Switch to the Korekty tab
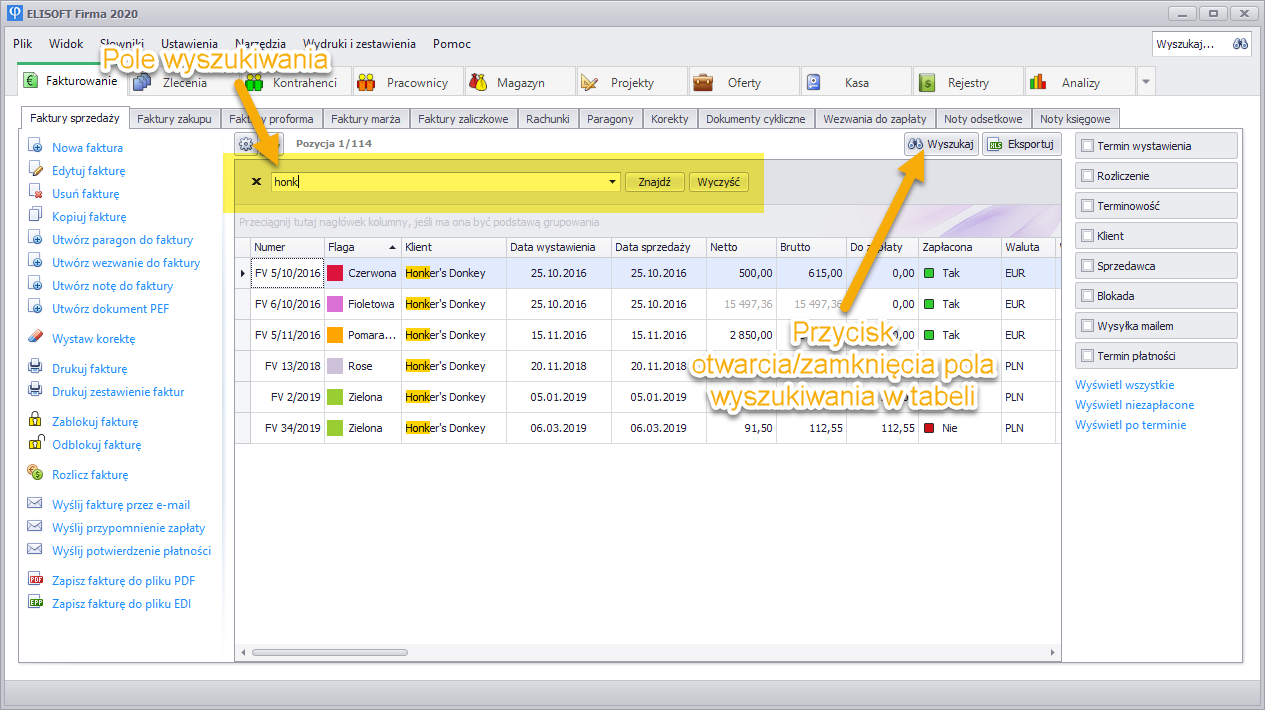1265x710 pixels. tap(670, 119)
